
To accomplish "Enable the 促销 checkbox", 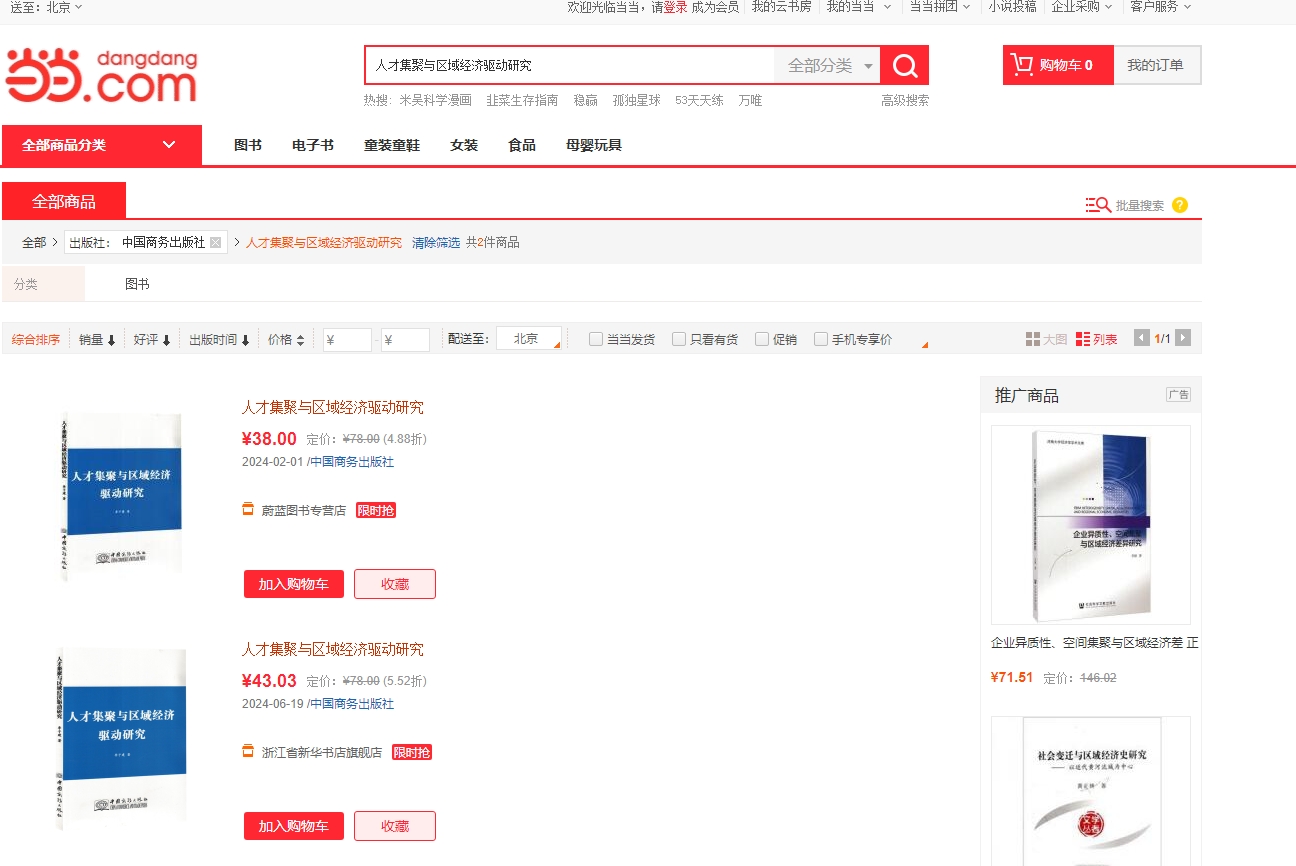I will point(762,339).
